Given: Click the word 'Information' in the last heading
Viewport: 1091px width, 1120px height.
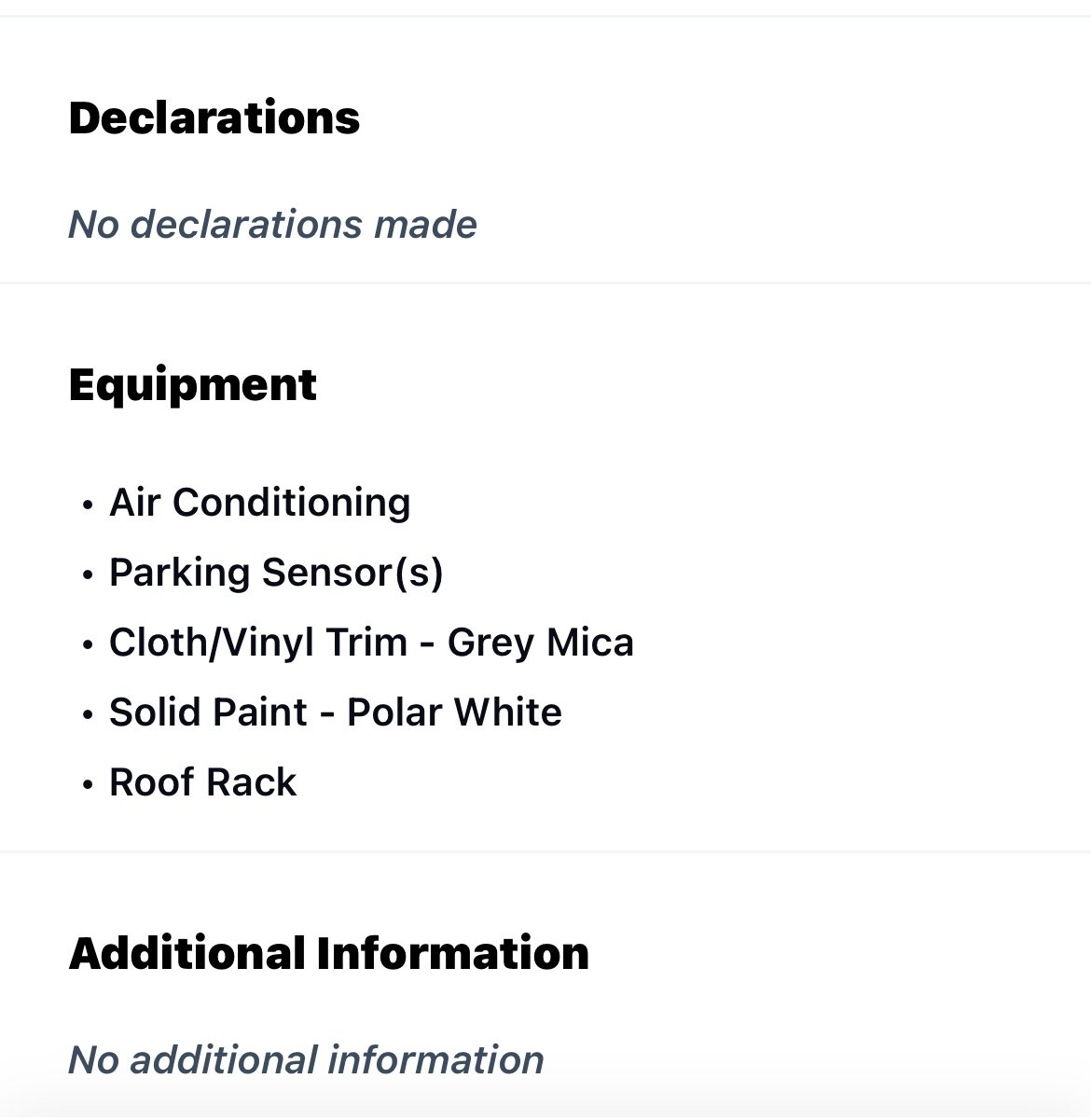Looking at the screenshot, I should [x=453, y=954].
